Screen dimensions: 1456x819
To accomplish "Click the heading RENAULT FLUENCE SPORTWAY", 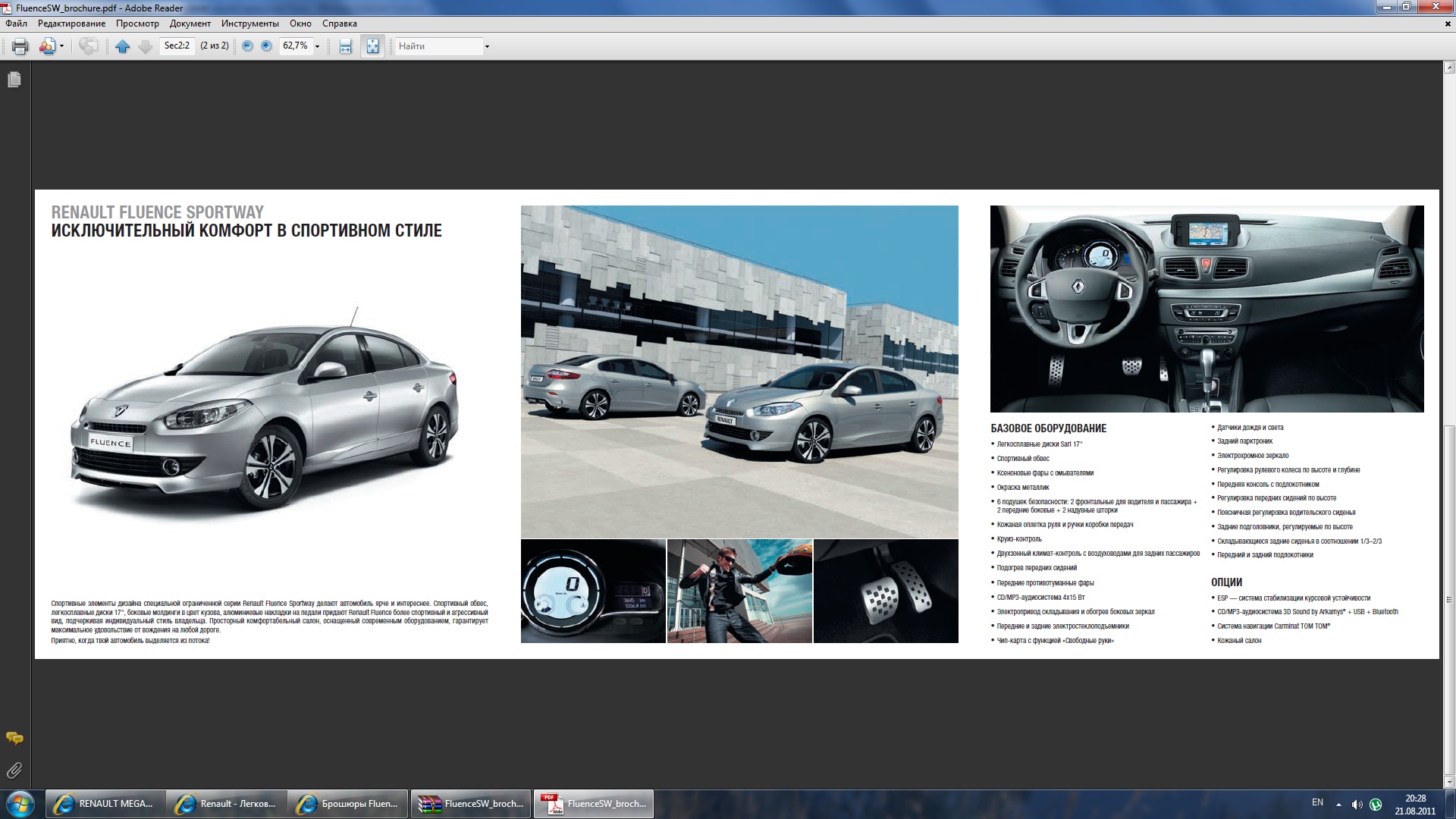I will 158,212.
